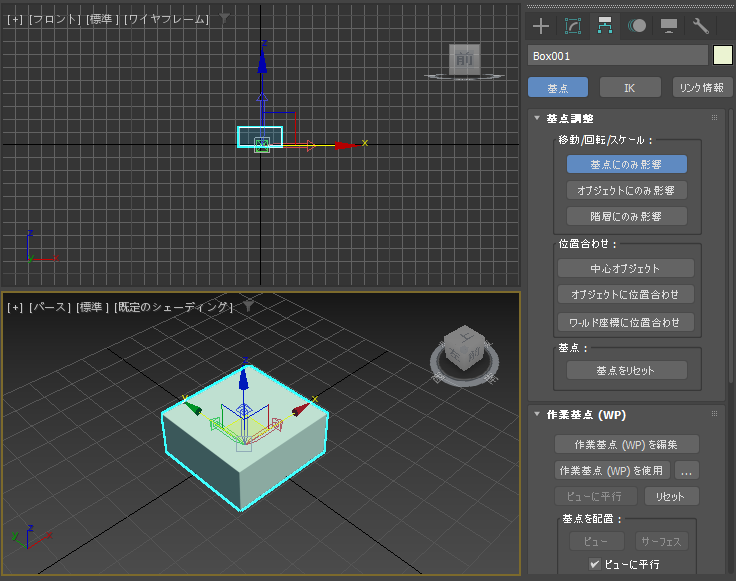Open the front viewport [+] menu
This screenshot has height=581, width=736.
pyautogui.click(x=15, y=19)
